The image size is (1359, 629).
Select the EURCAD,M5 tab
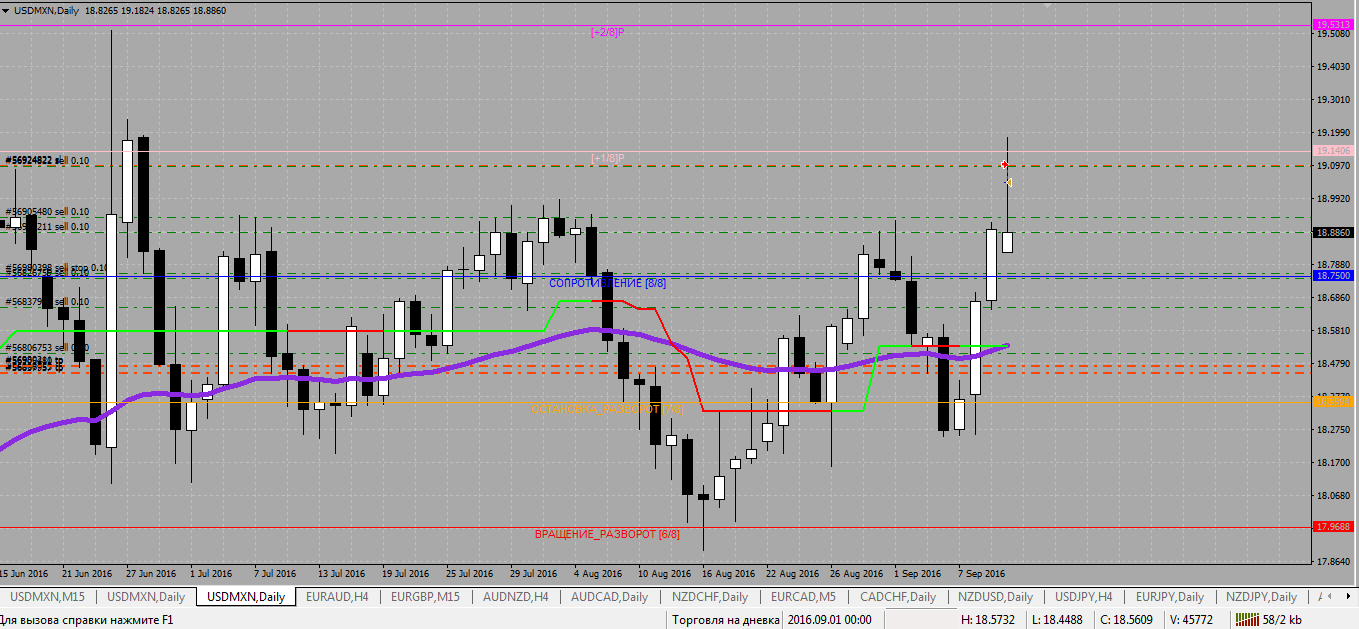[802, 597]
